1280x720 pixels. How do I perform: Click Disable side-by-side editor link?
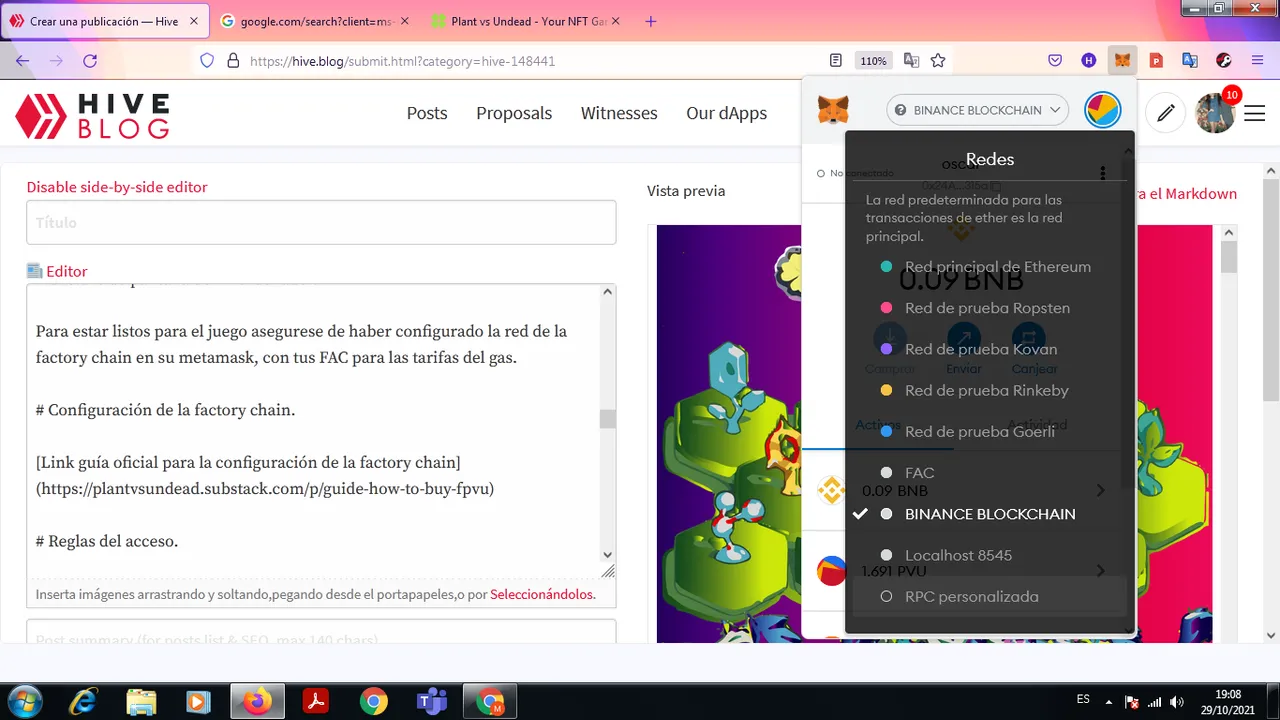pos(117,187)
